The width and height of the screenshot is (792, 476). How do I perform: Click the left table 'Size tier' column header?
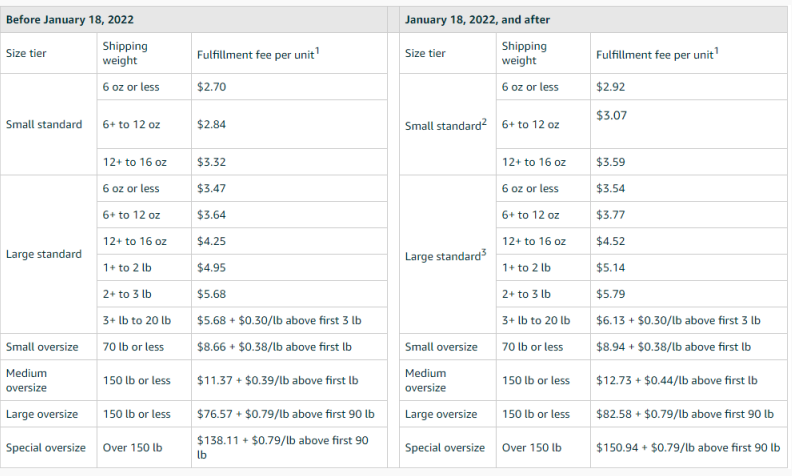26,53
